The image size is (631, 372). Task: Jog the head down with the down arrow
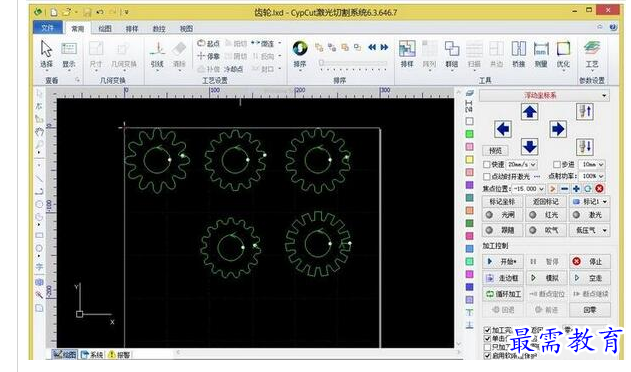(530, 147)
